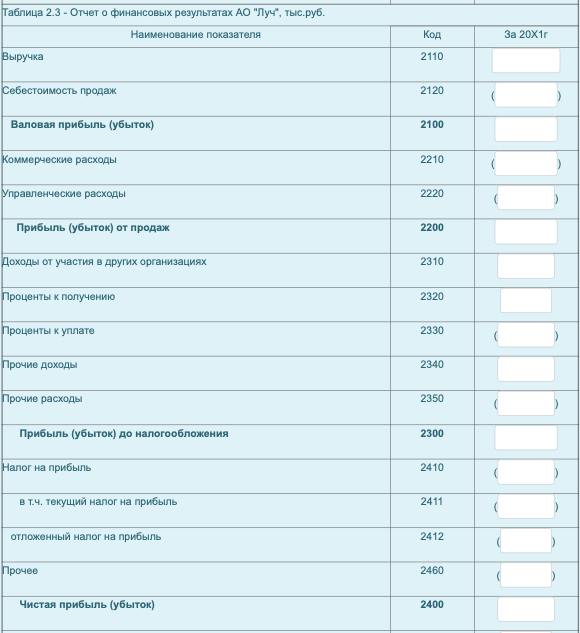
Task: Click the отложенный налог 2412 input box
Action: point(526,541)
